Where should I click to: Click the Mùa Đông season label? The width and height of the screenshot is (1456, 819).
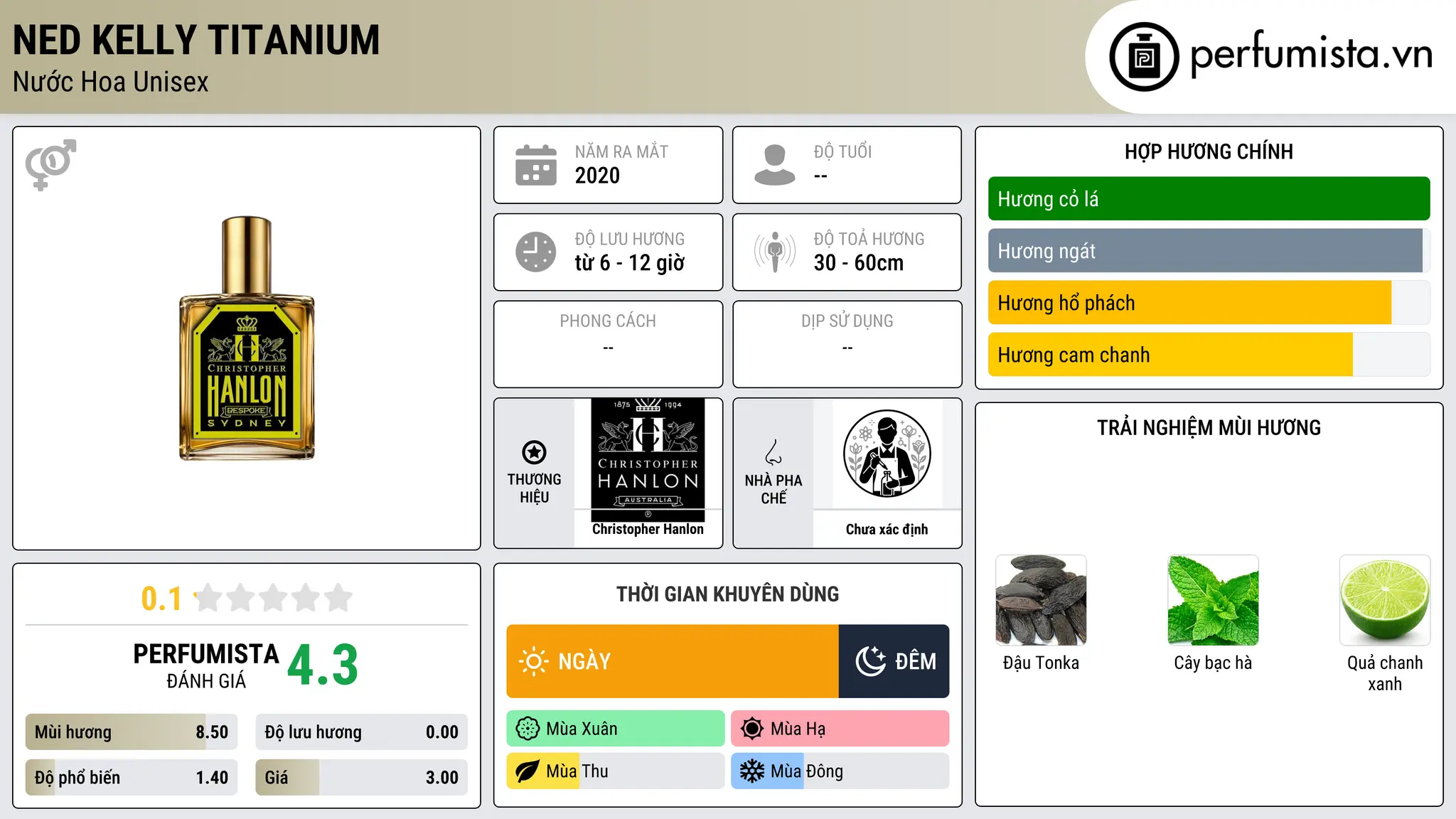click(x=807, y=771)
